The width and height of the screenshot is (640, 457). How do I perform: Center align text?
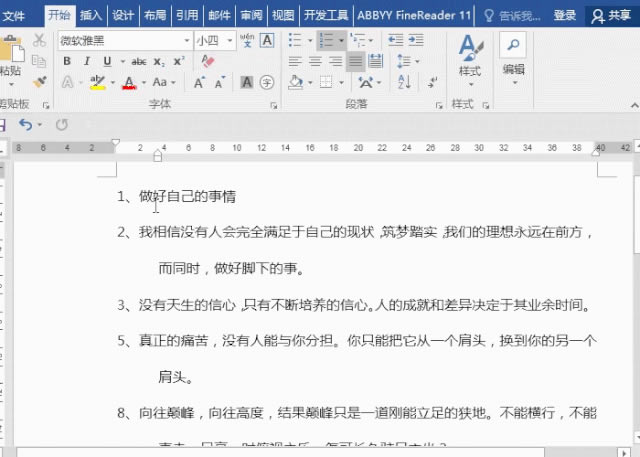pos(315,62)
